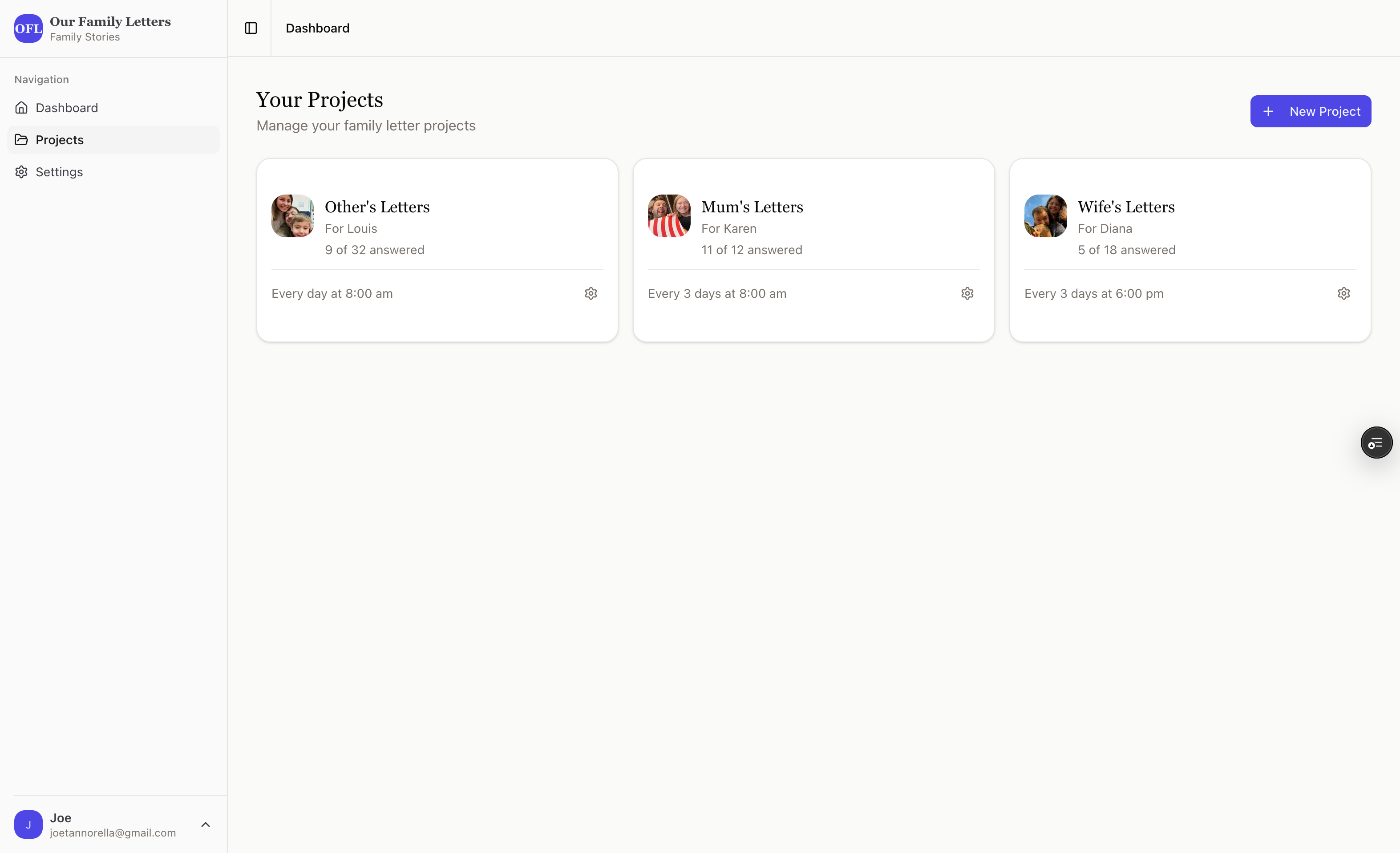Open settings gear on Other's Letters card

click(x=591, y=293)
